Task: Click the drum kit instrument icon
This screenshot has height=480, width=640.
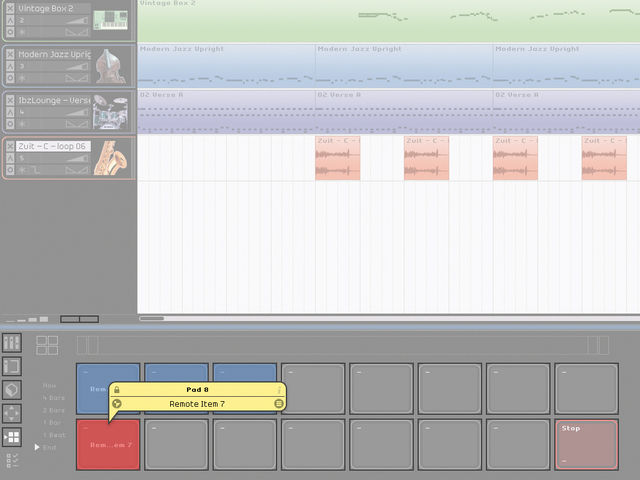Action: (110, 112)
